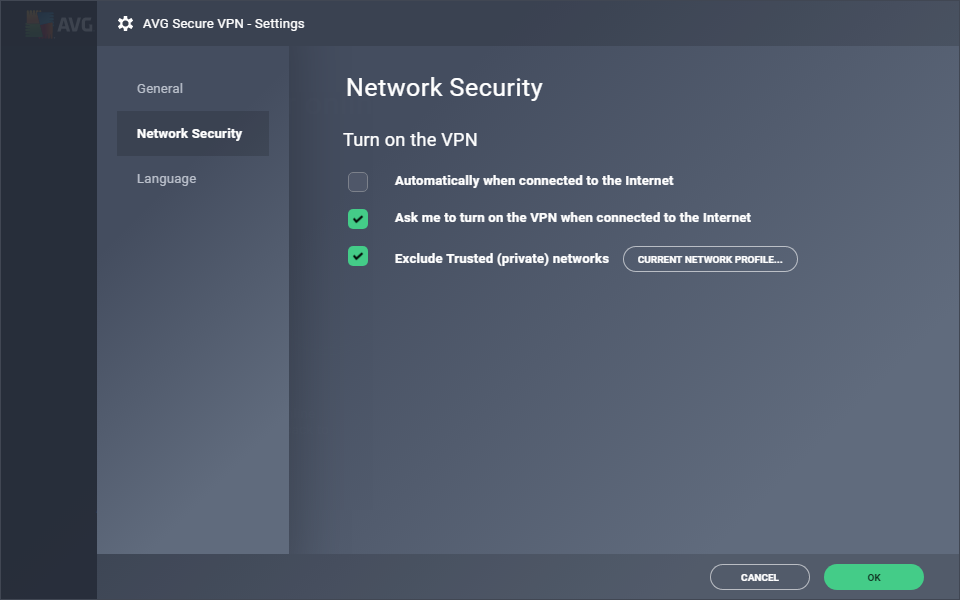This screenshot has height=600, width=960.
Task: Click the empty box beside Automatically option
Action: click(358, 182)
